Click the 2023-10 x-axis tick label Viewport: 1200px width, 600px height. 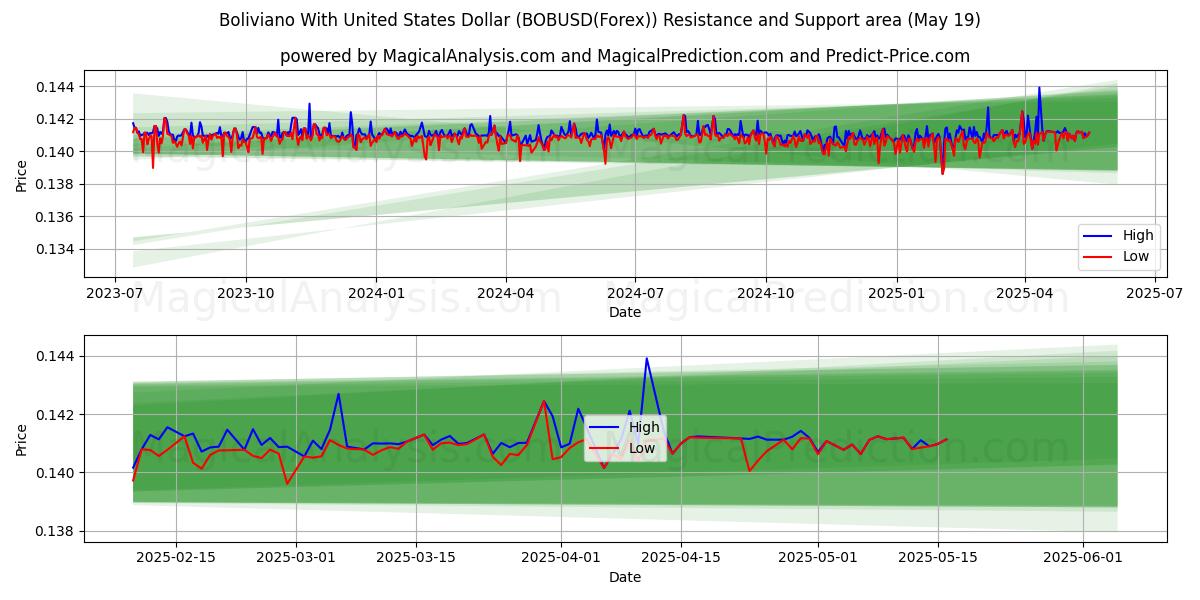tap(246, 293)
